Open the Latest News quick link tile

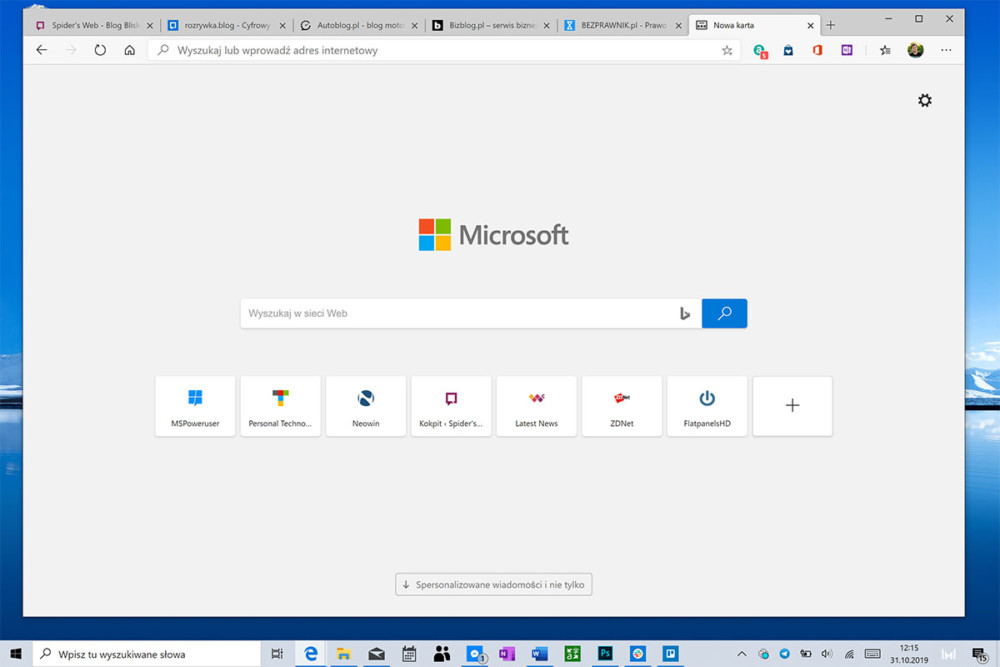pos(536,406)
